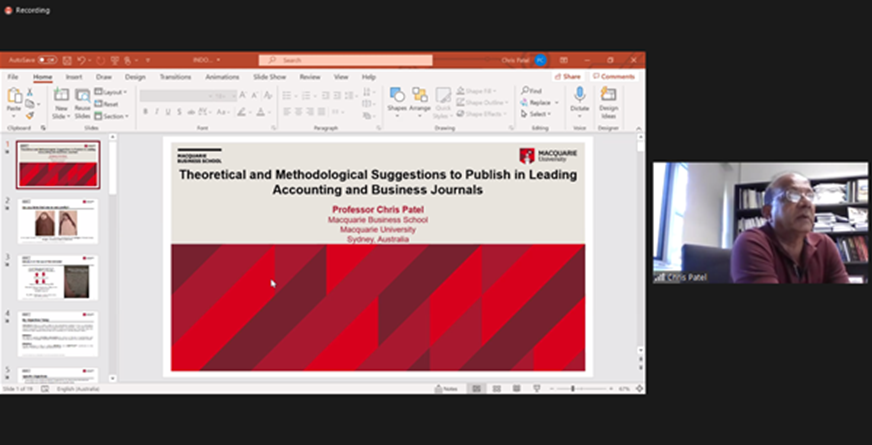
Task: Toggle bold formatting
Action: [145, 112]
